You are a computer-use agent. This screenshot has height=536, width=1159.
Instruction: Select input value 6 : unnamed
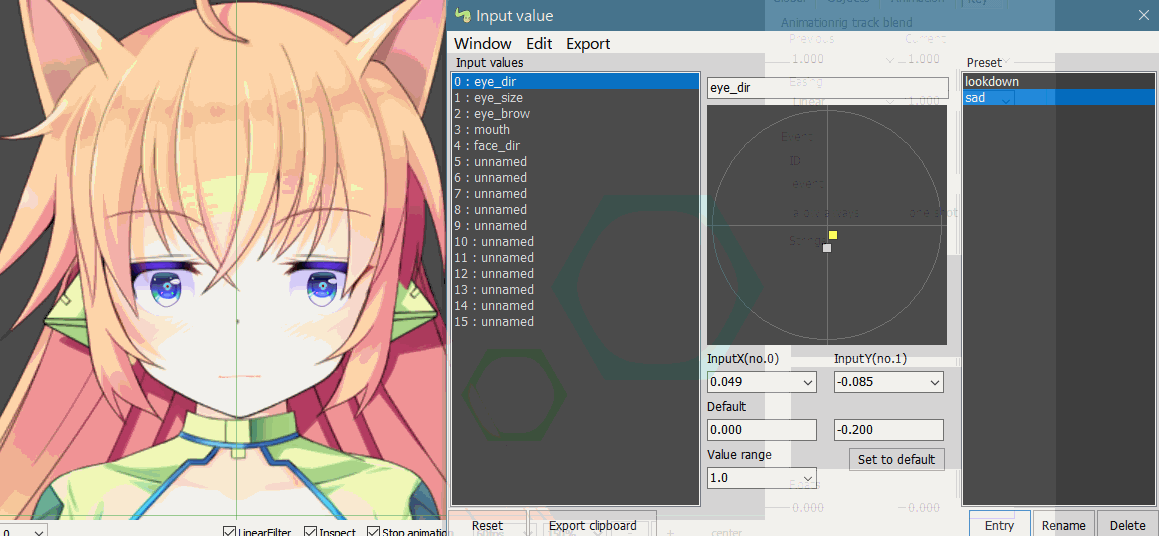pyautogui.click(x=575, y=177)
